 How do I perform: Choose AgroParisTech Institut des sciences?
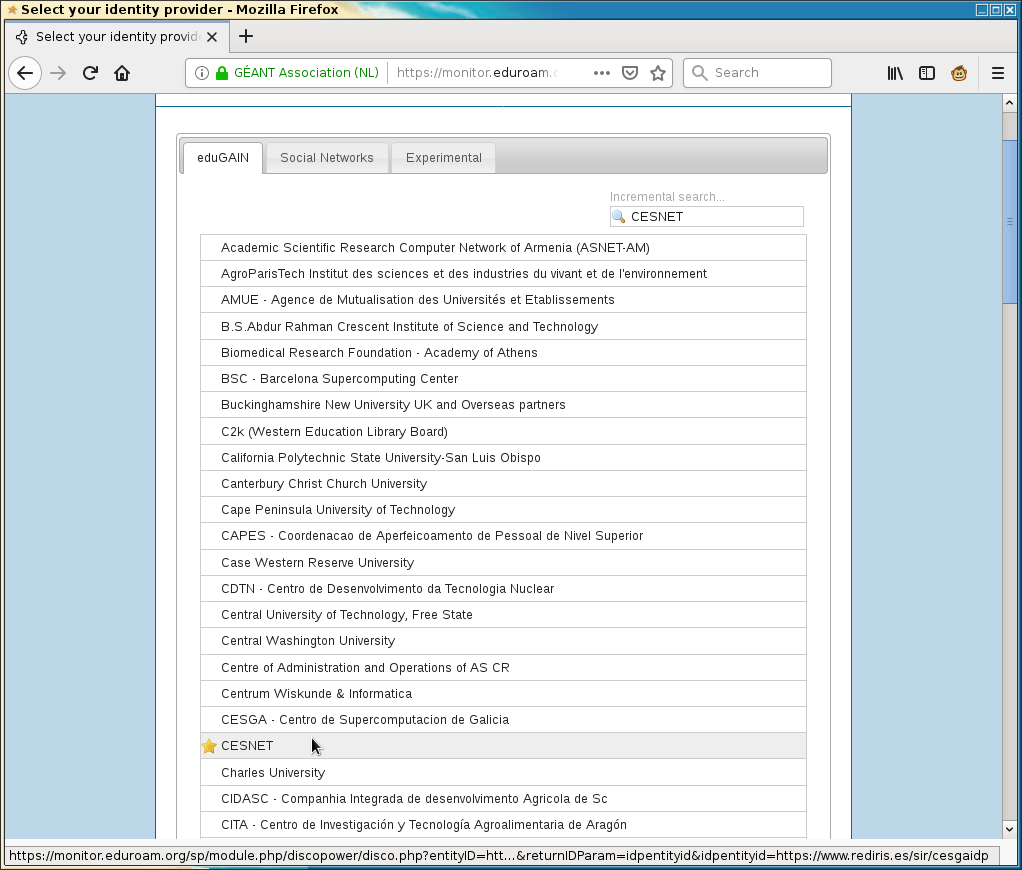pos(503,274)
